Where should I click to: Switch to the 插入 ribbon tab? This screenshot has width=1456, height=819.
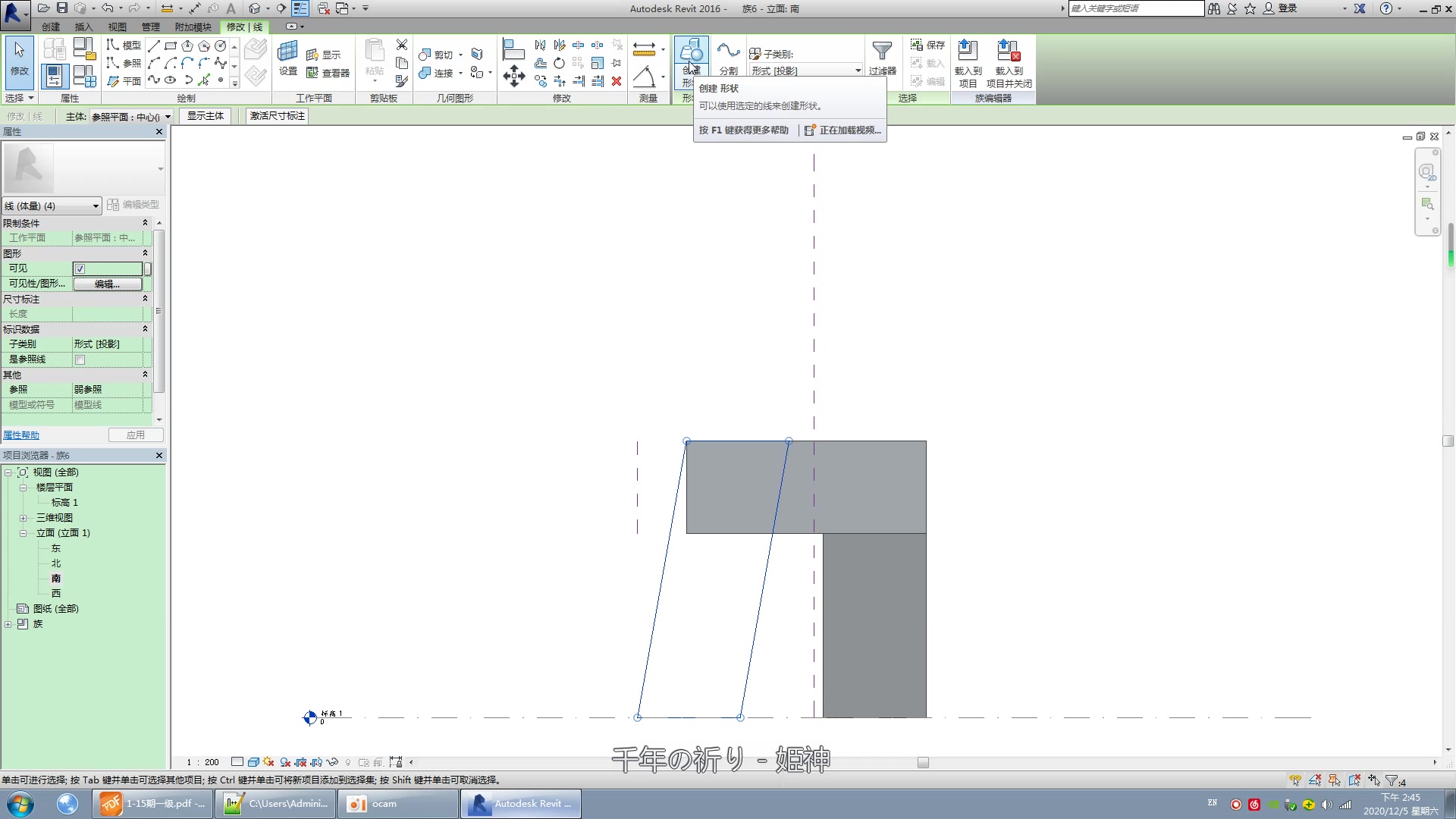[83, 27]
